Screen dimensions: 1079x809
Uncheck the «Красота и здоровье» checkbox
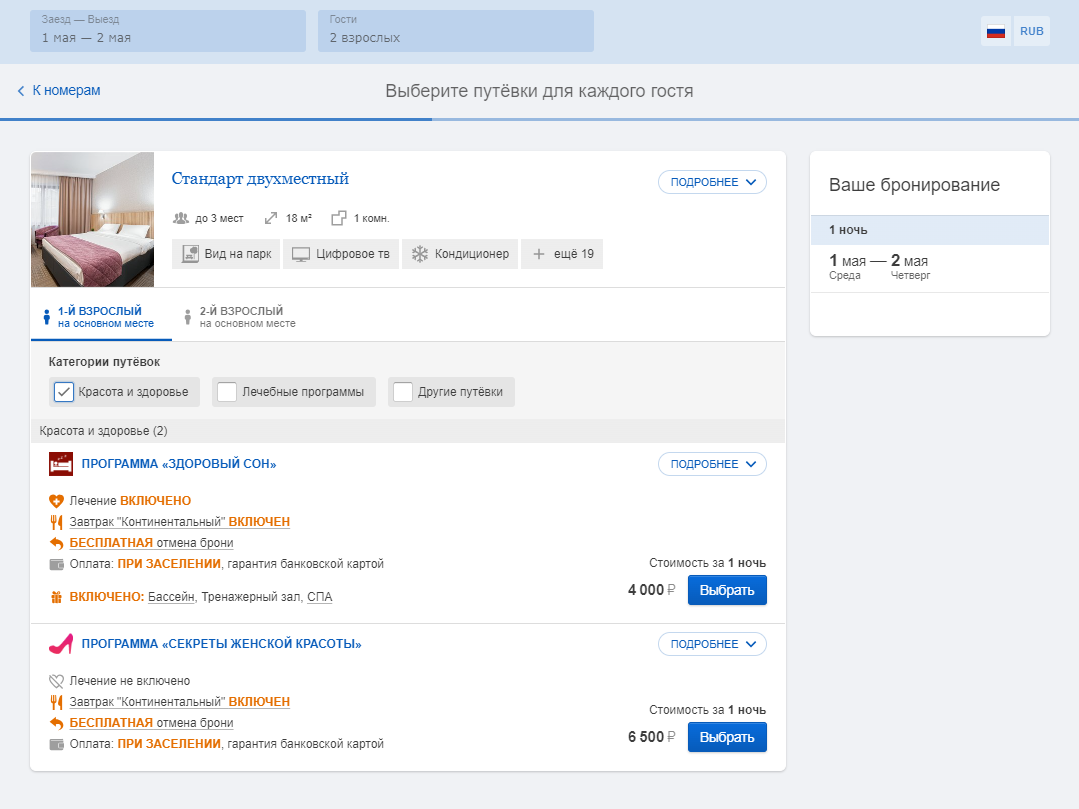(x=64, y=392)
